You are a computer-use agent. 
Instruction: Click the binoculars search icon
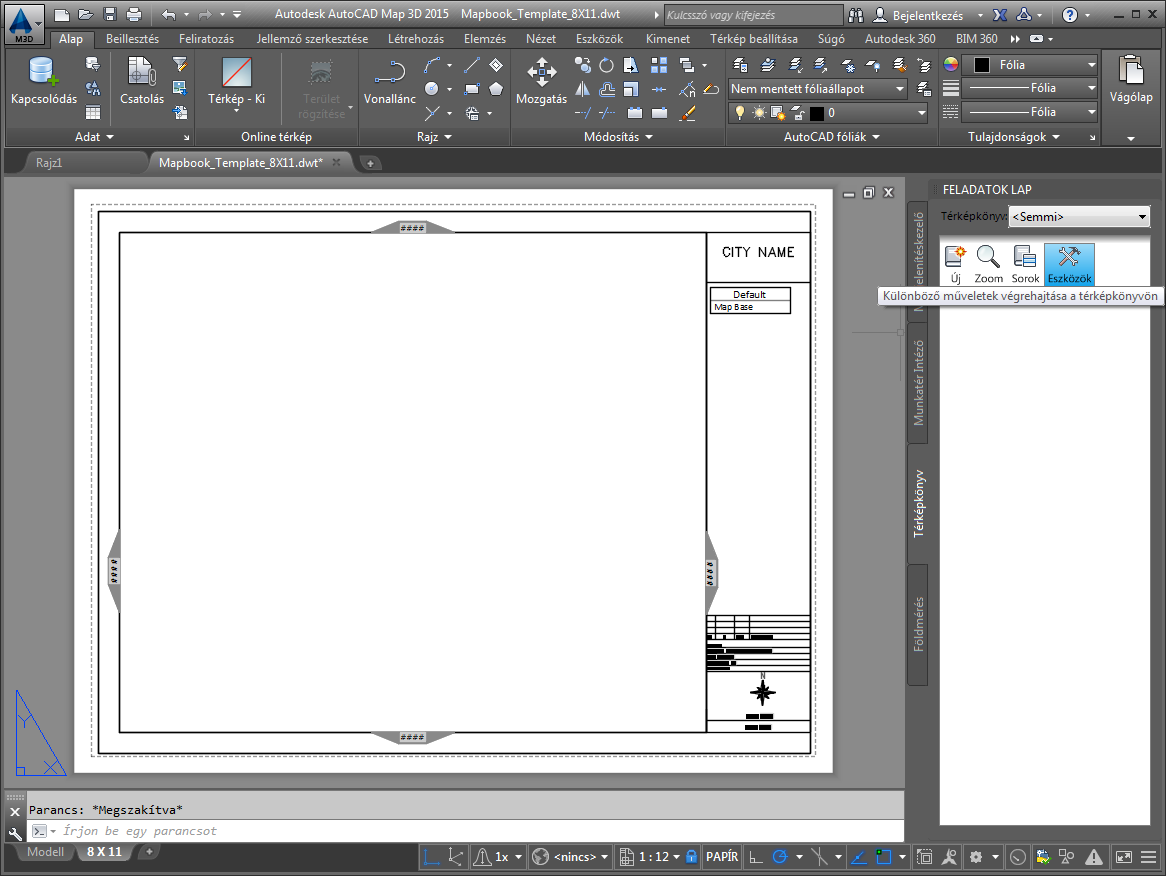(856, 15)
